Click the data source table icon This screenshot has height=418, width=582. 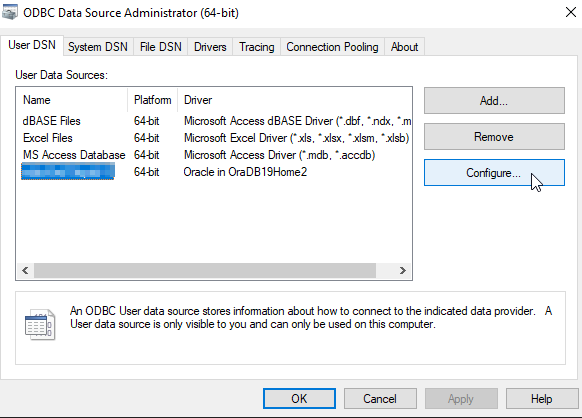pos(40,324)
